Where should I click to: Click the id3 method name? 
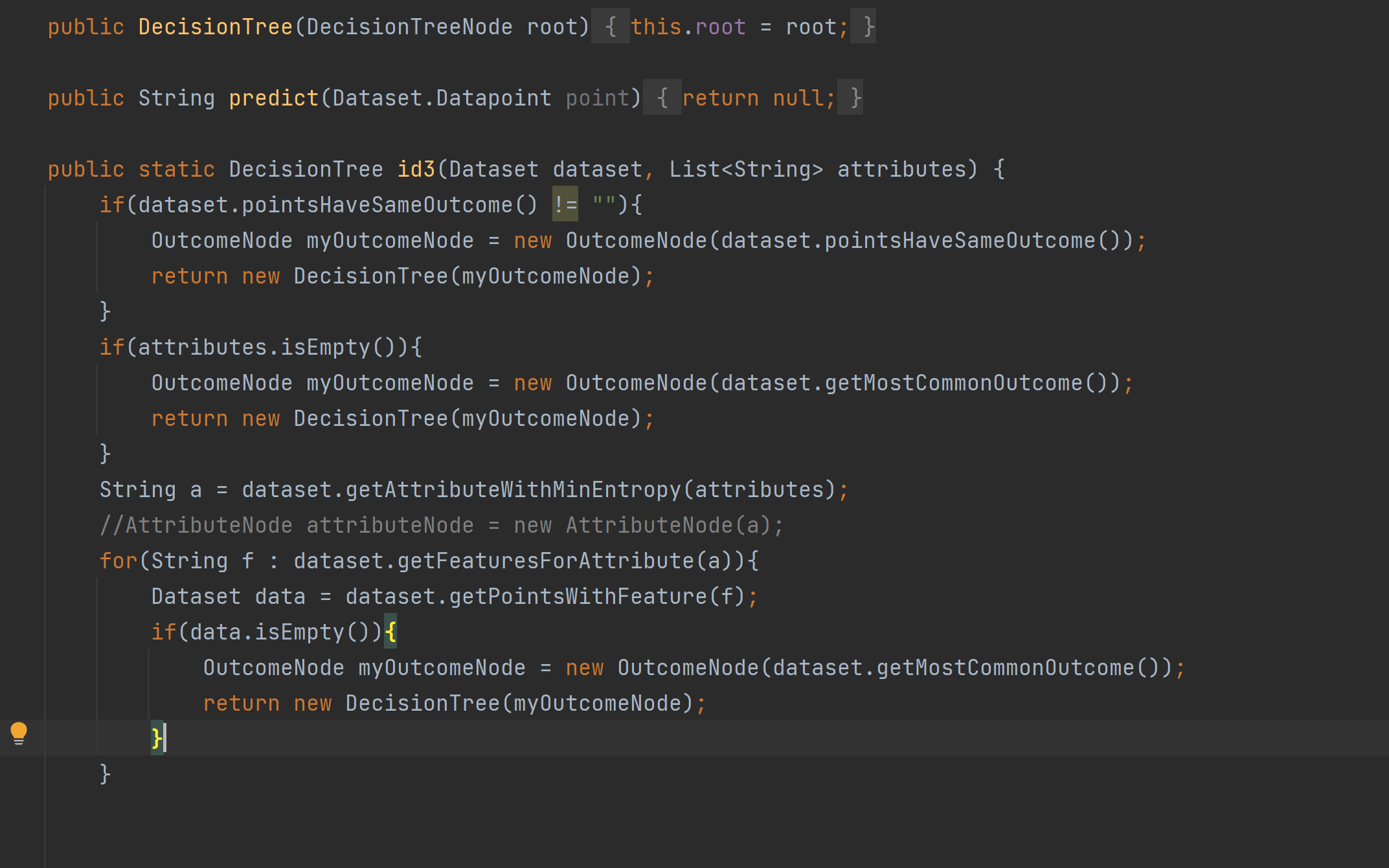tap(416, 169)
